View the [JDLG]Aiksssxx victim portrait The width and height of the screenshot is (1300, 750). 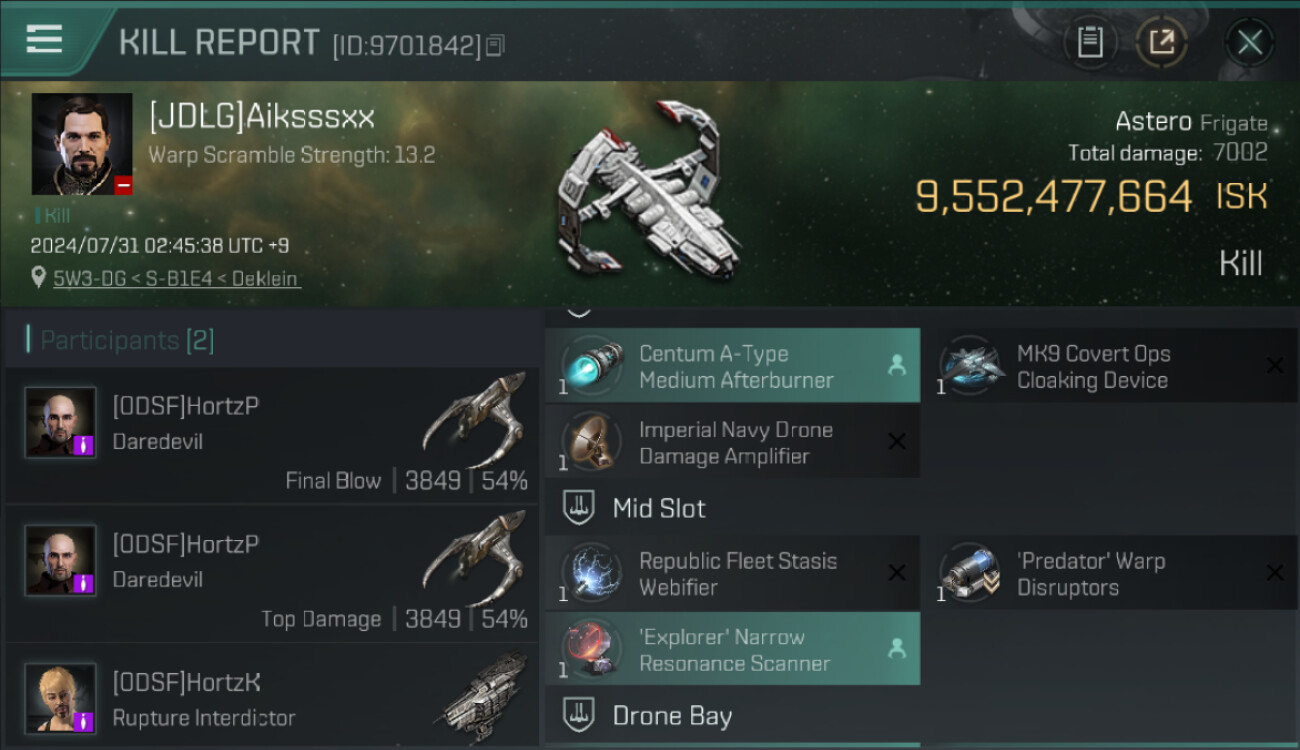pos(82,144)
